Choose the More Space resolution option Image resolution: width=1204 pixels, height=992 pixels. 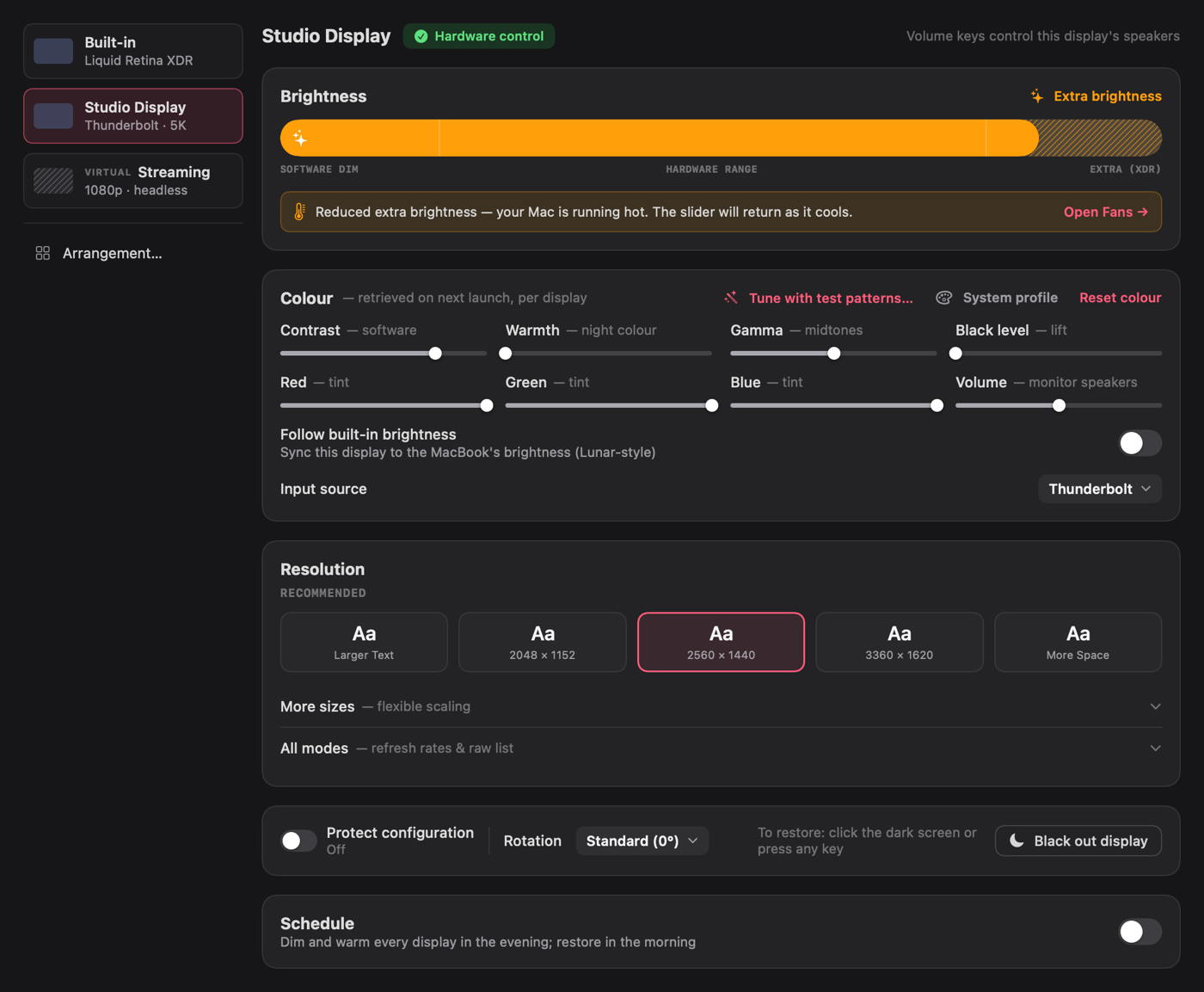pos(1078,642)
